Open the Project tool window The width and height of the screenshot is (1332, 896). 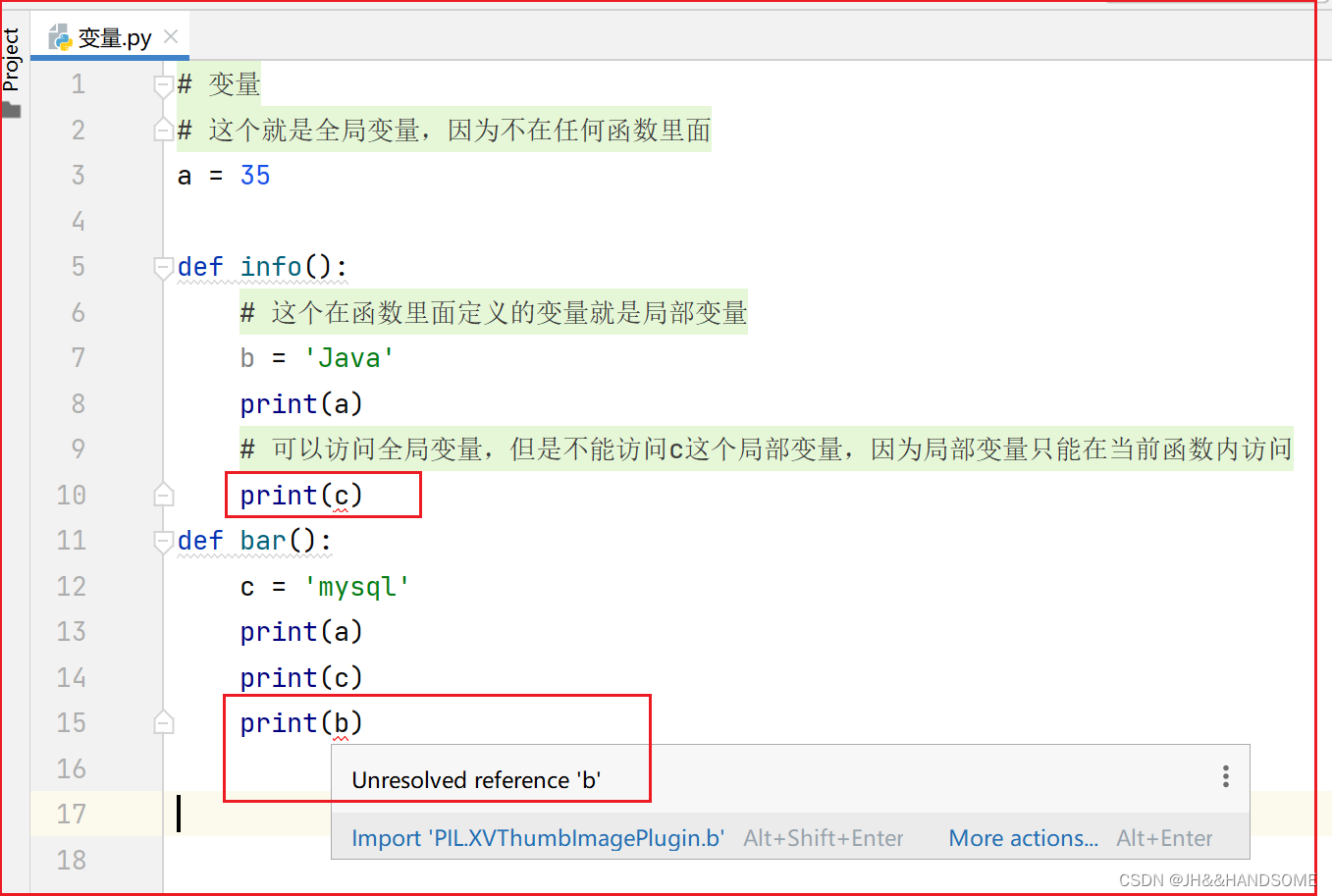click(11, 60)
